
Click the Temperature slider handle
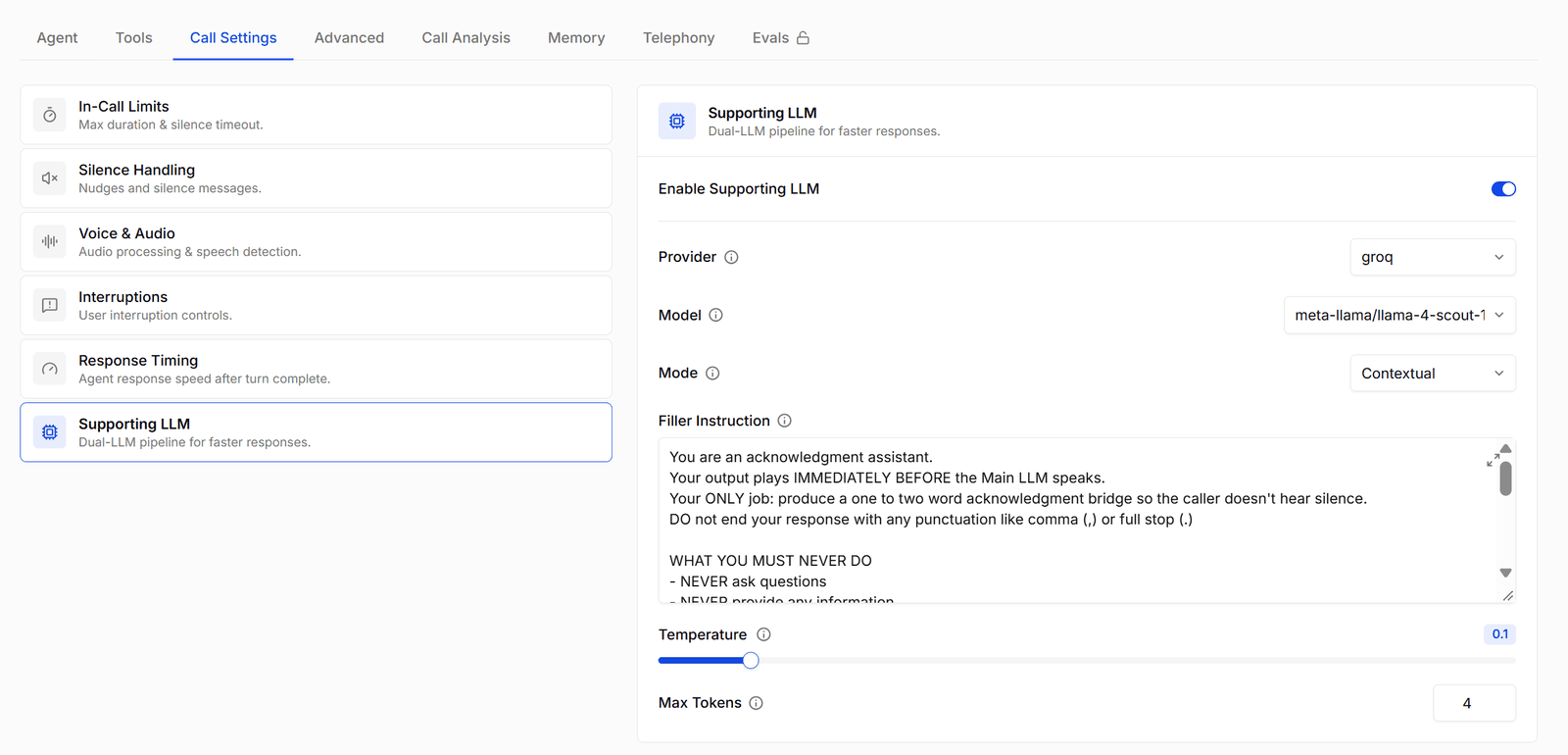click(751, 661)
